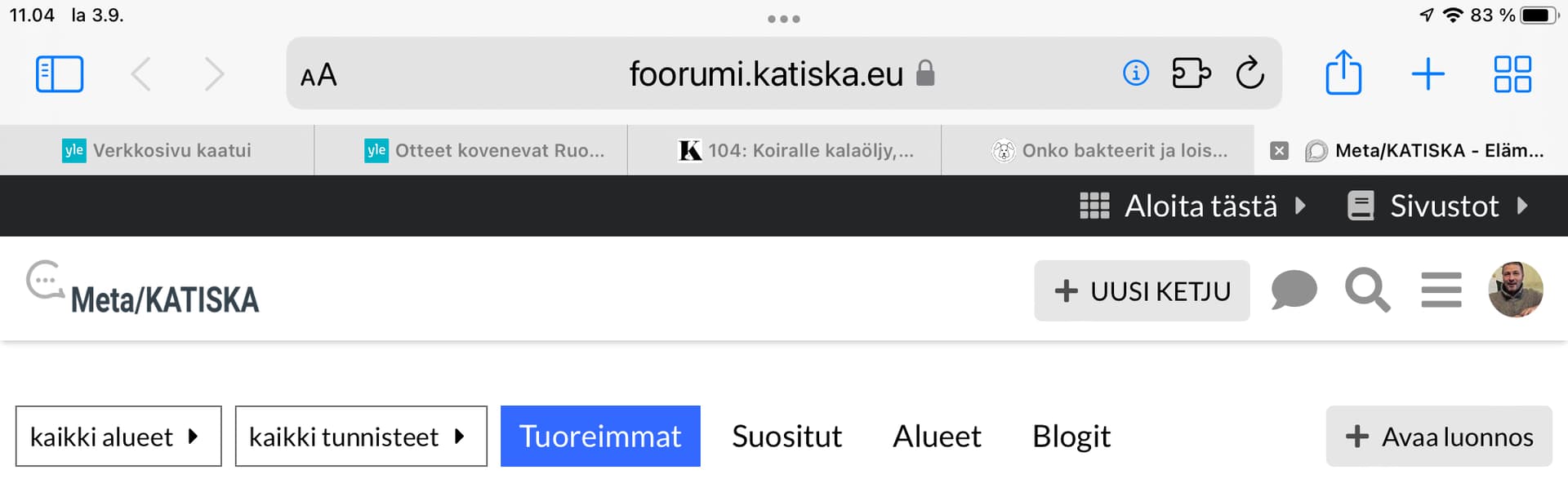The image size is (1568, 492).
Task: Open the user profile avatar
Action: [1515, 290]
